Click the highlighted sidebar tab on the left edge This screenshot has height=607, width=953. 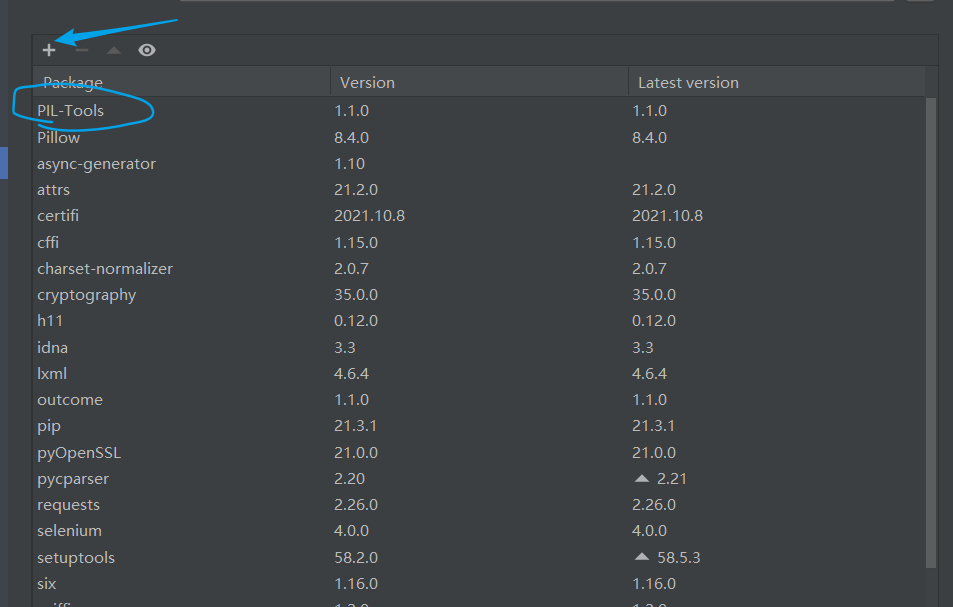pos(3,162)
